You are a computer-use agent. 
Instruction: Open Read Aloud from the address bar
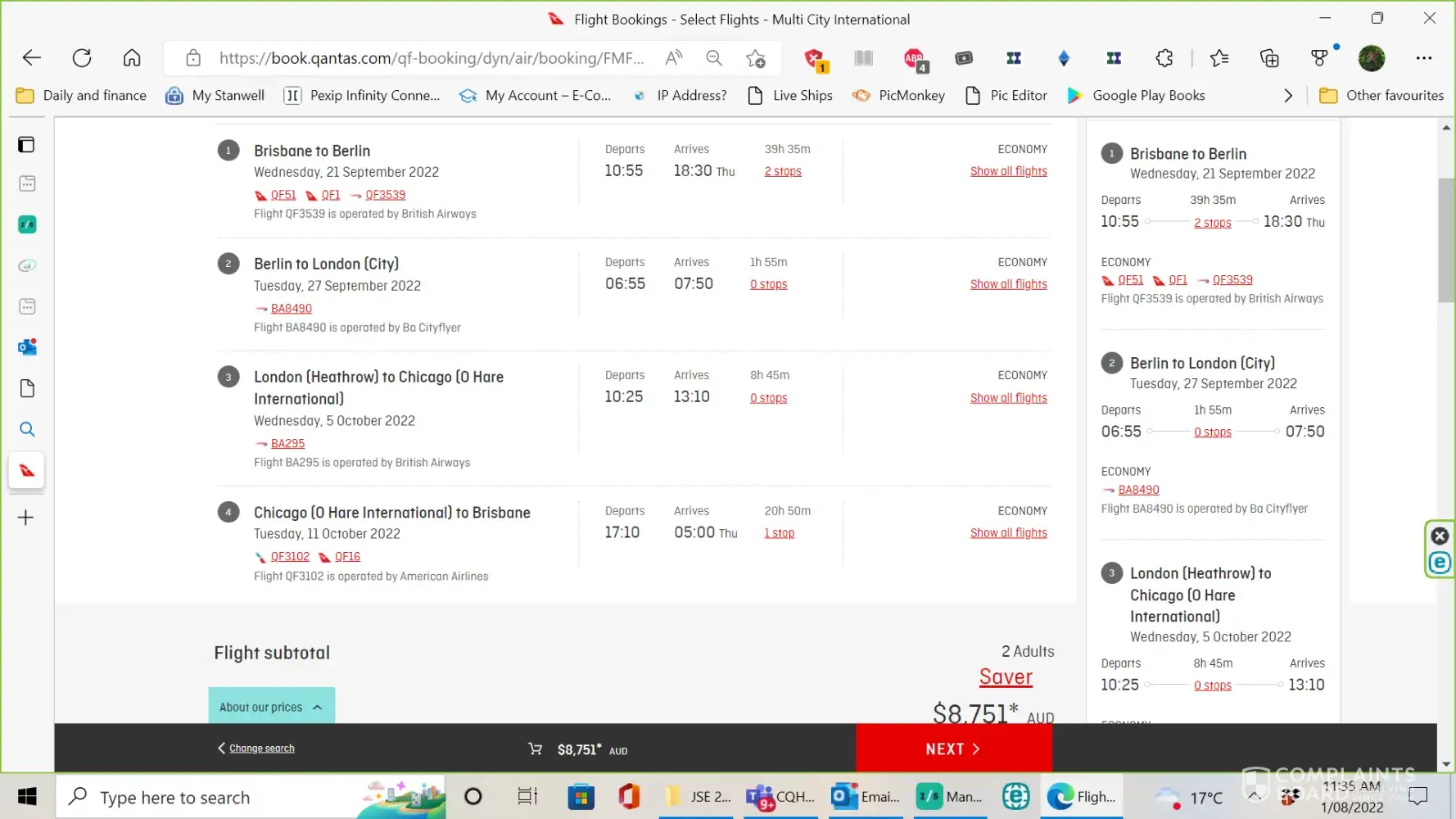(674, 58)
